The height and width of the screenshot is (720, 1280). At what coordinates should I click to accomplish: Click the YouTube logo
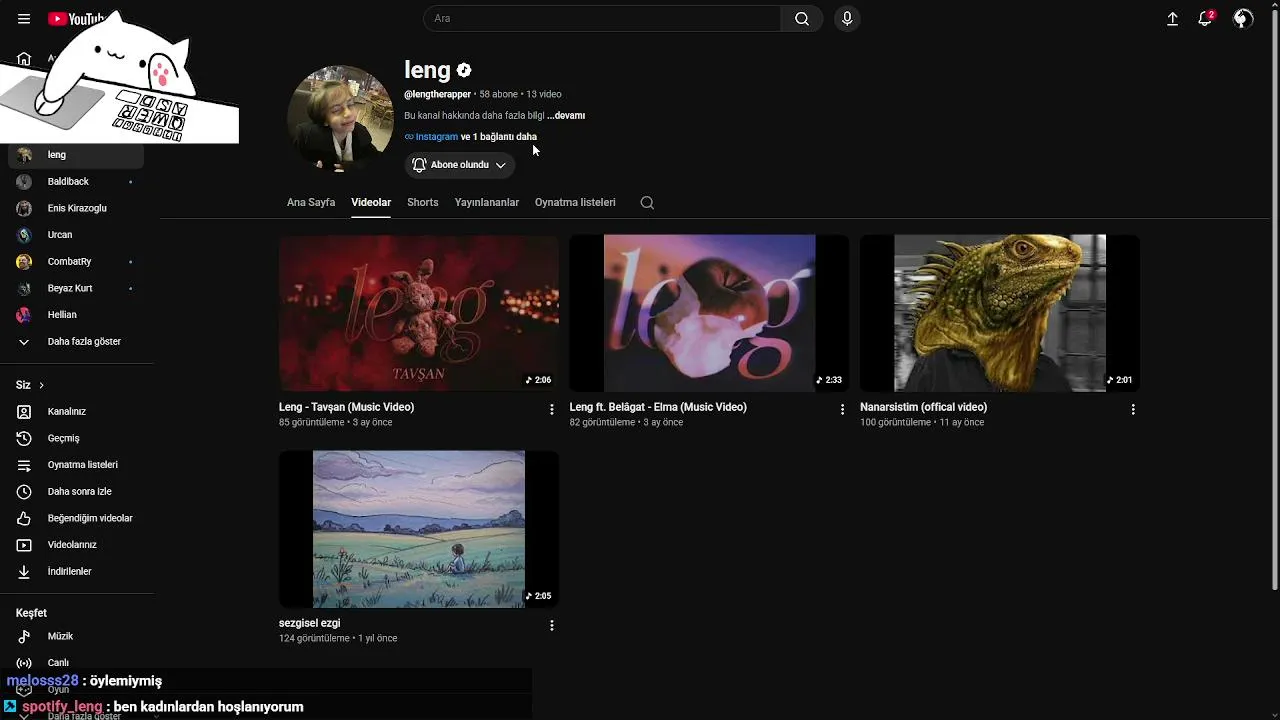76,19
